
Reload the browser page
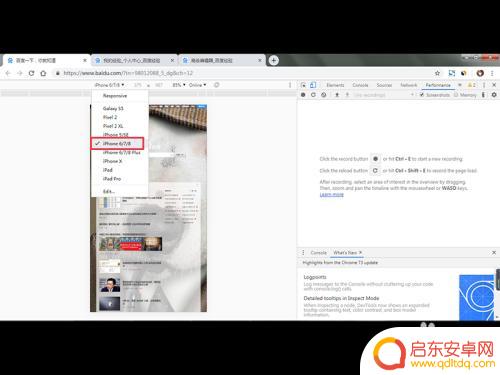[31, 73]
